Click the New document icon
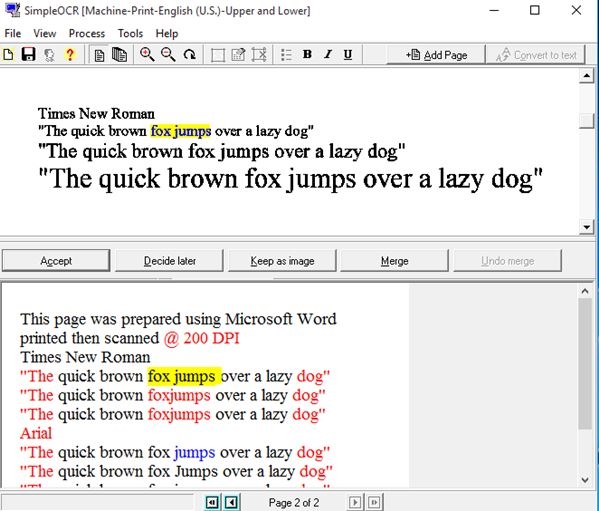 pyautogui.click(x=8, y=55)
